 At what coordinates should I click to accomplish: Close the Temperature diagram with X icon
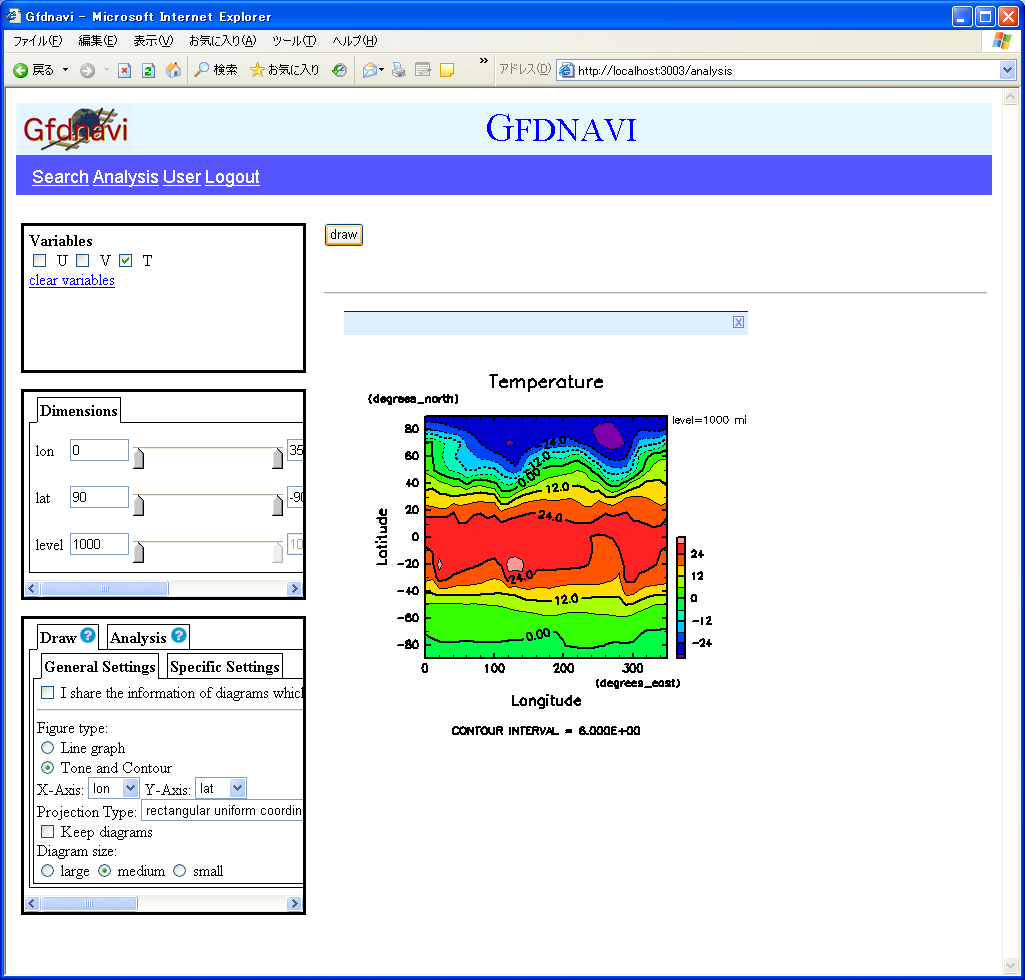tap(738, 322)
